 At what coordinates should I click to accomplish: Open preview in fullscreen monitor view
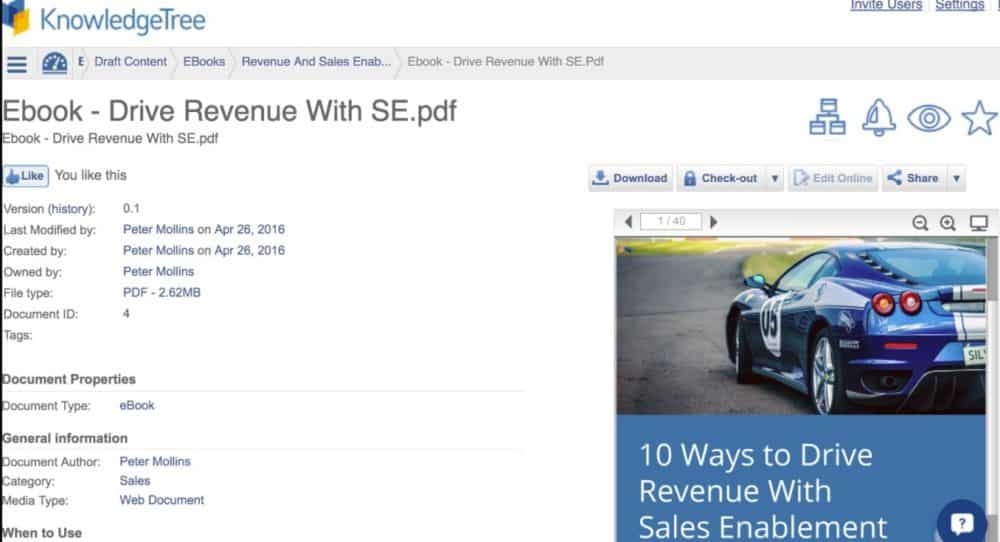979,223
